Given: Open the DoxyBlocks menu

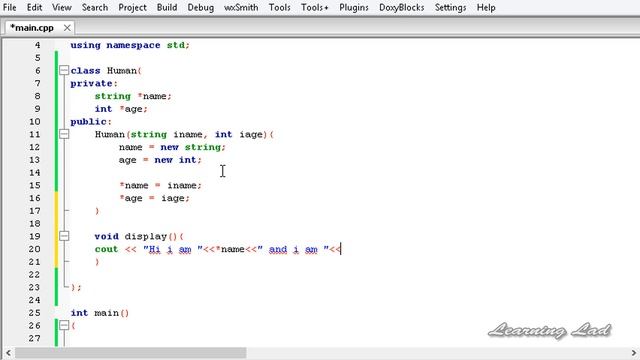Looking at the screenshot, I should click(402, 7).
